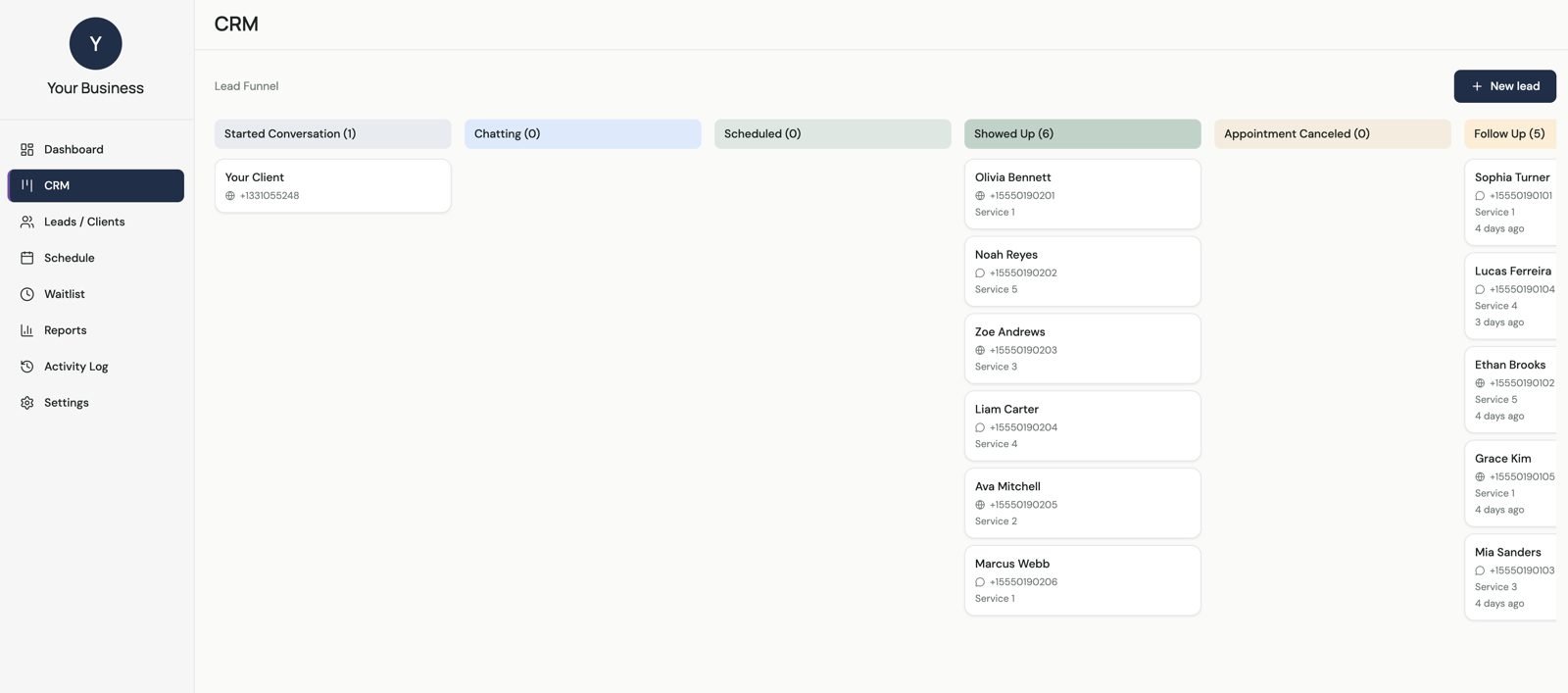Viewport: 1568px width, 693px height.
Task: Click the Lead Funnel label
Action: [x=247, y=86]
